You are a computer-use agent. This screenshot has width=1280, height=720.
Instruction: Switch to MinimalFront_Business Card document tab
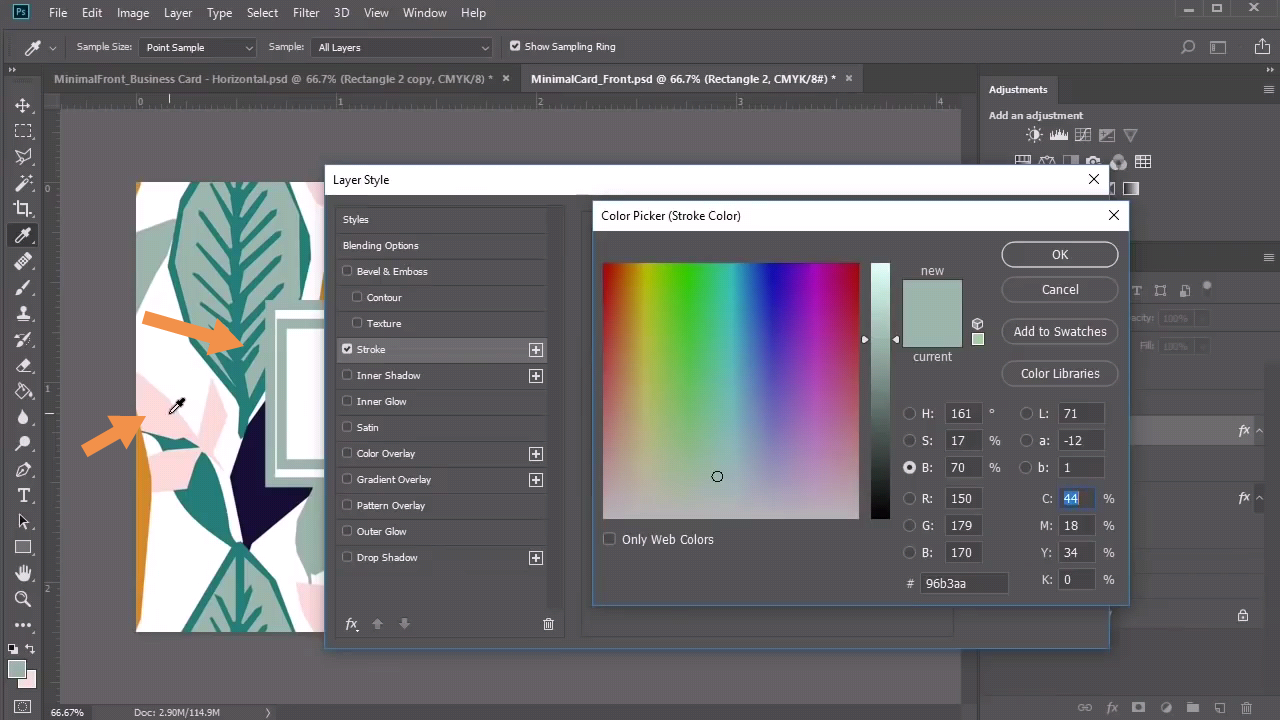click(272, 79)
